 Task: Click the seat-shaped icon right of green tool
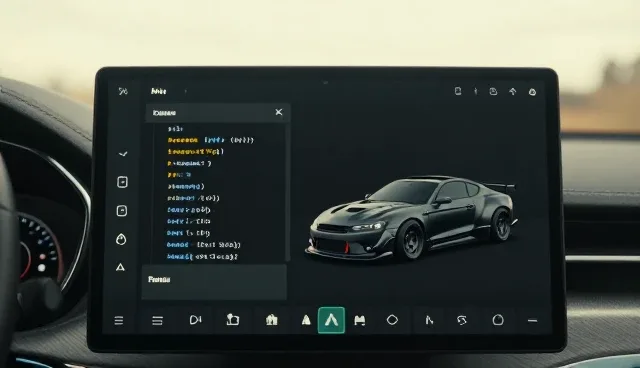coord(360,321)
